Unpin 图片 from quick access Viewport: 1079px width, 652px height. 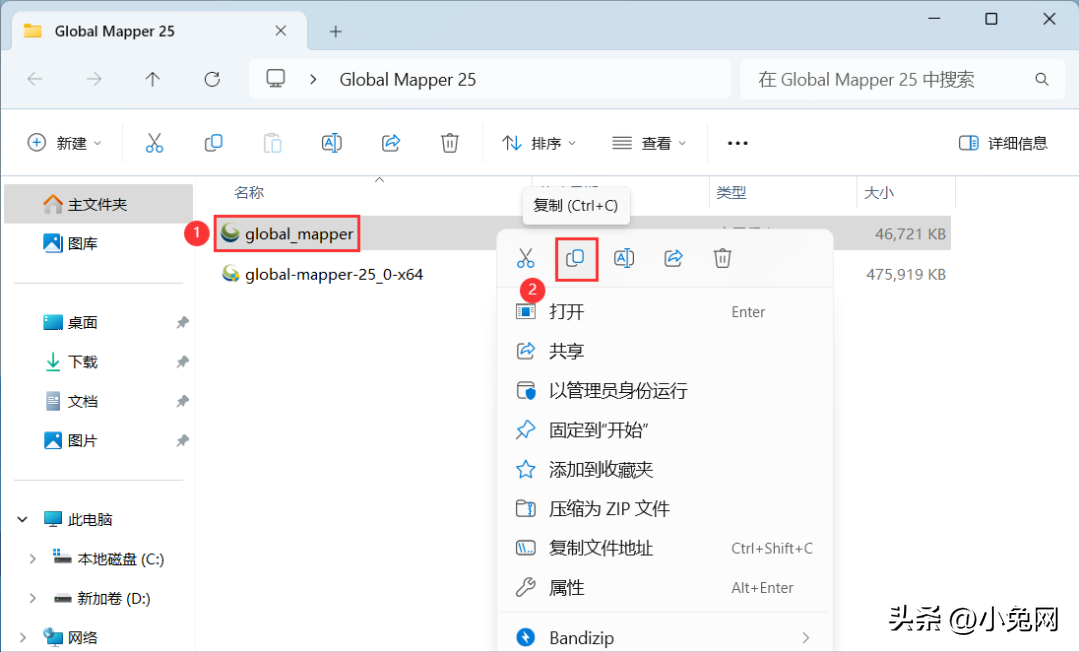(x=182, y=441)
